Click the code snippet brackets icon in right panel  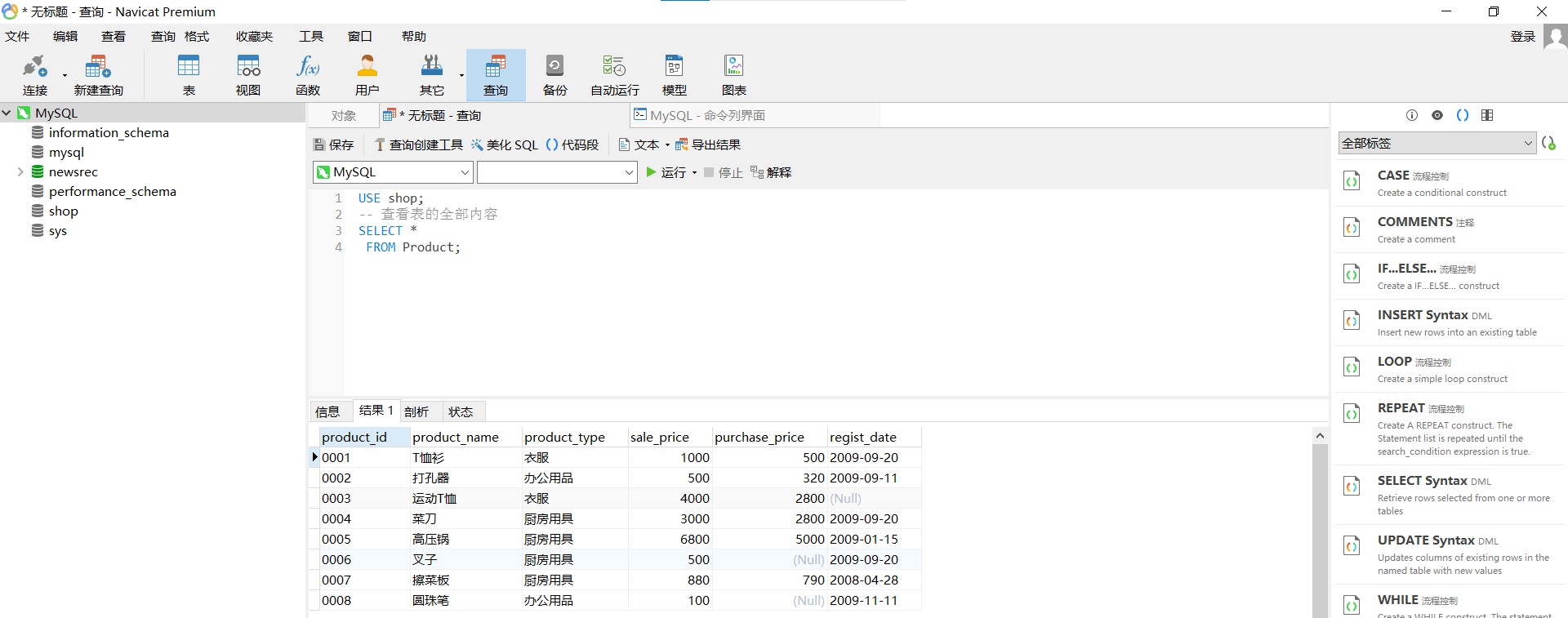(x=1463, y=115)
